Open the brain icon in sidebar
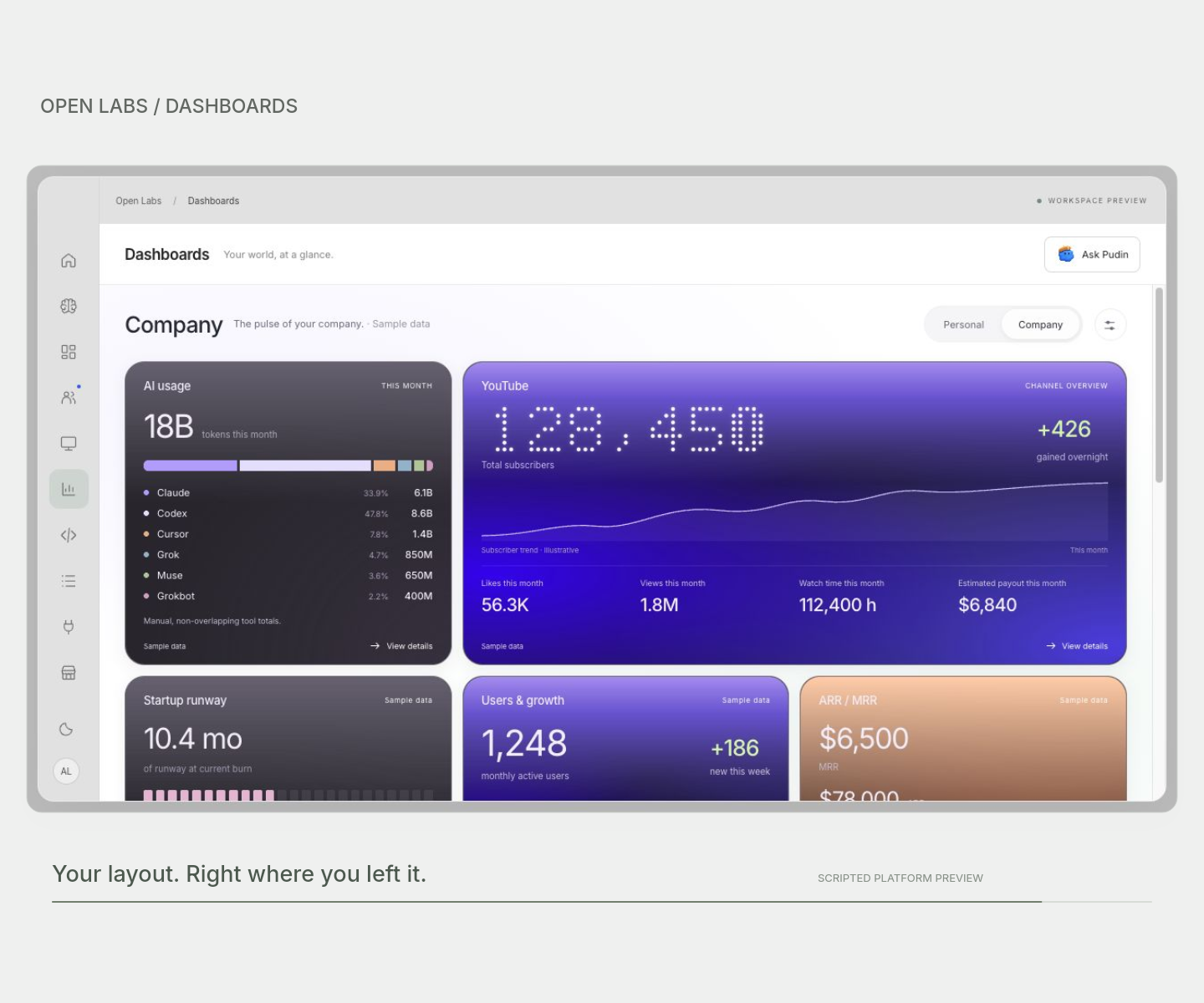 click(x=69, y=306)
